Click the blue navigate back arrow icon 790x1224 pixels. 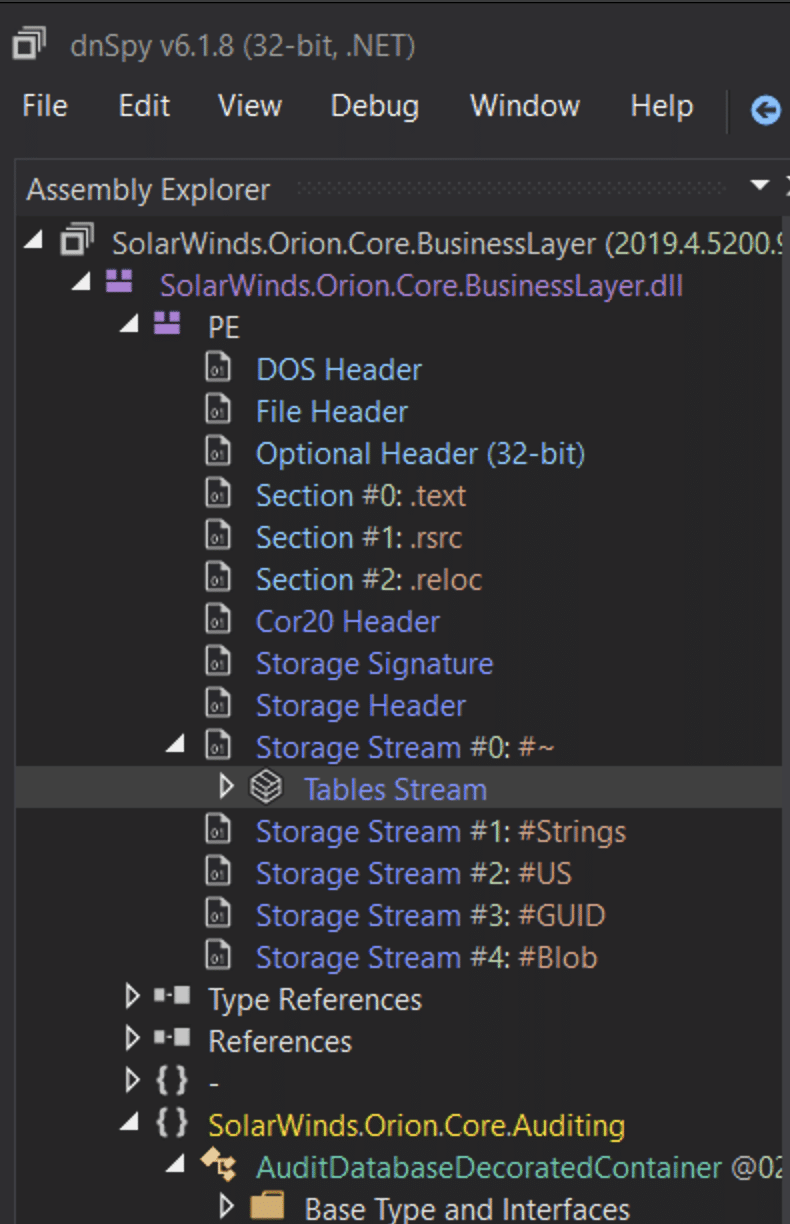[766, 109]
